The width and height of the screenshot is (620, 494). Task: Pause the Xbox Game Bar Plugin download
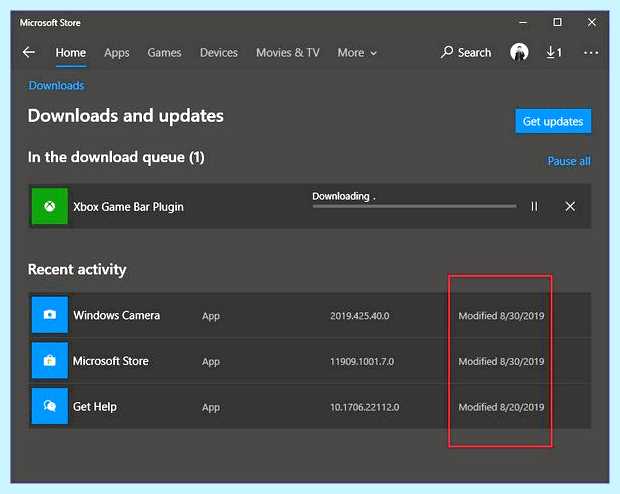pyautogui.click(x=534, y=206)
